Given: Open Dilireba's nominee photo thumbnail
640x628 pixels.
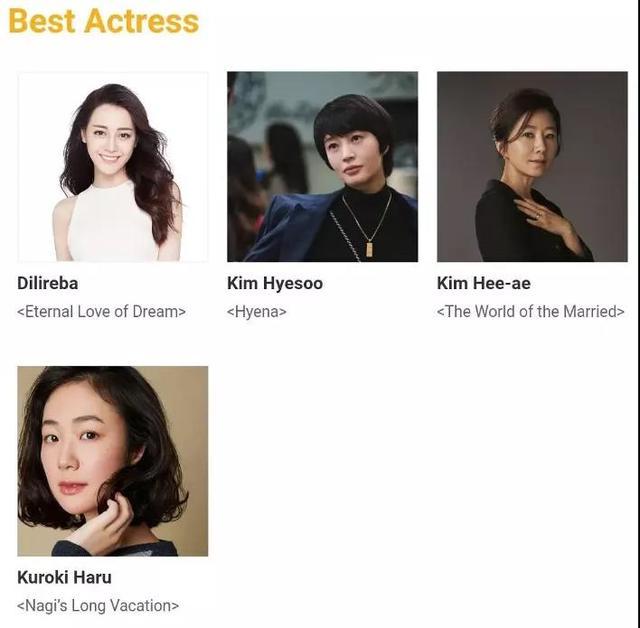Looking at the screenshot, I should coord(113,166).
